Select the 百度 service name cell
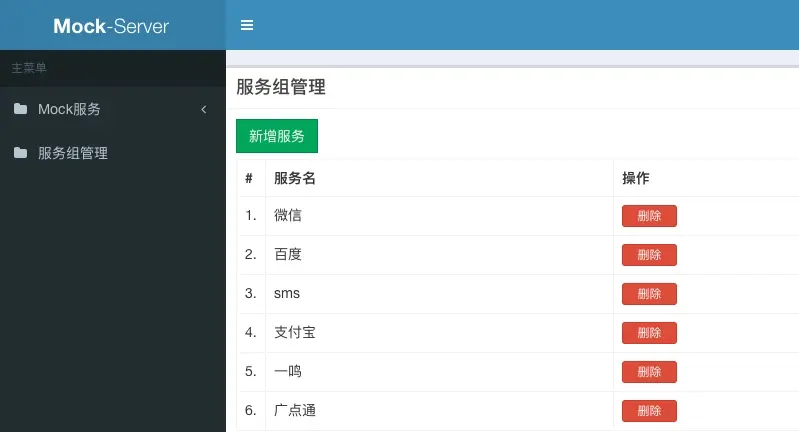The width and height of the screenshot is (799, 432). click(x=439, y=255)
